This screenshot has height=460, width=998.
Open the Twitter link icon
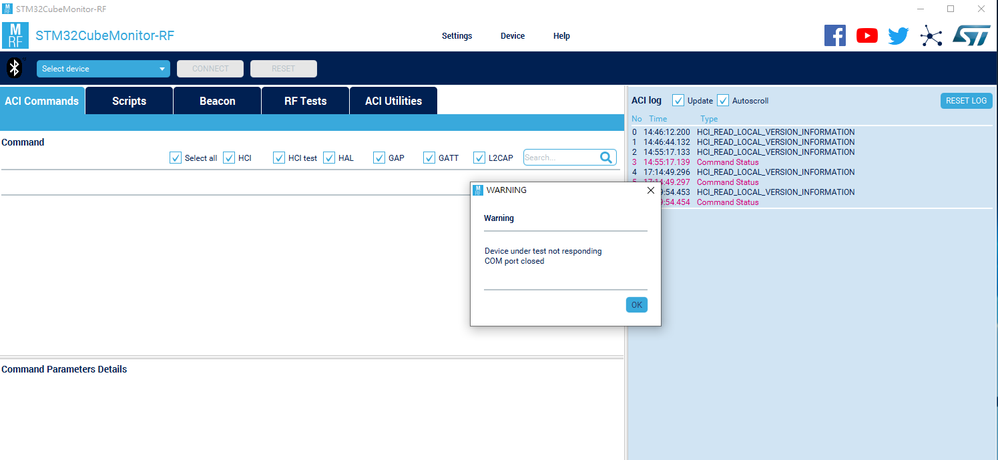point(898,36)
